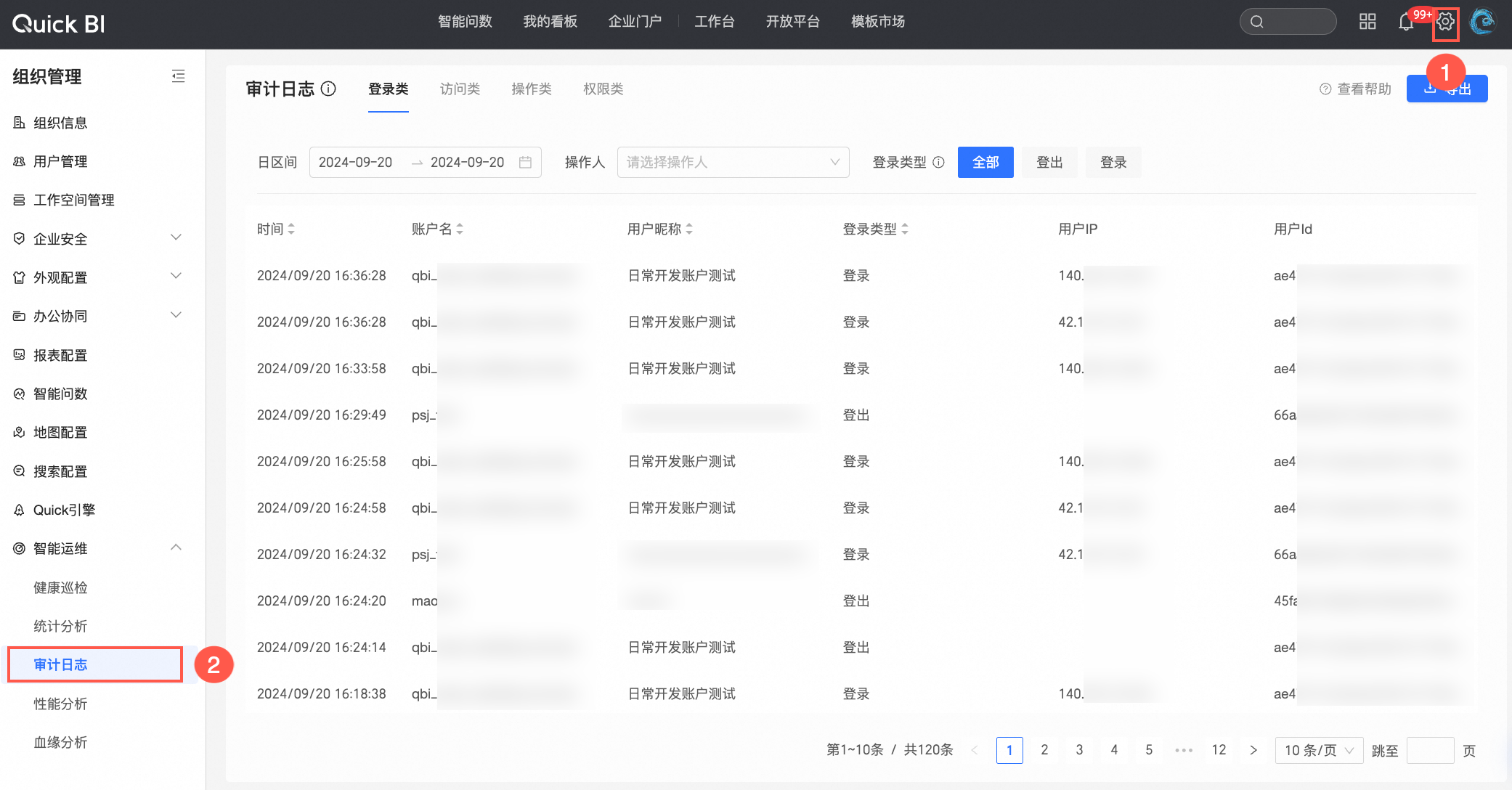
Task: Open the apps grid icon
Action: click(1367, 23)
